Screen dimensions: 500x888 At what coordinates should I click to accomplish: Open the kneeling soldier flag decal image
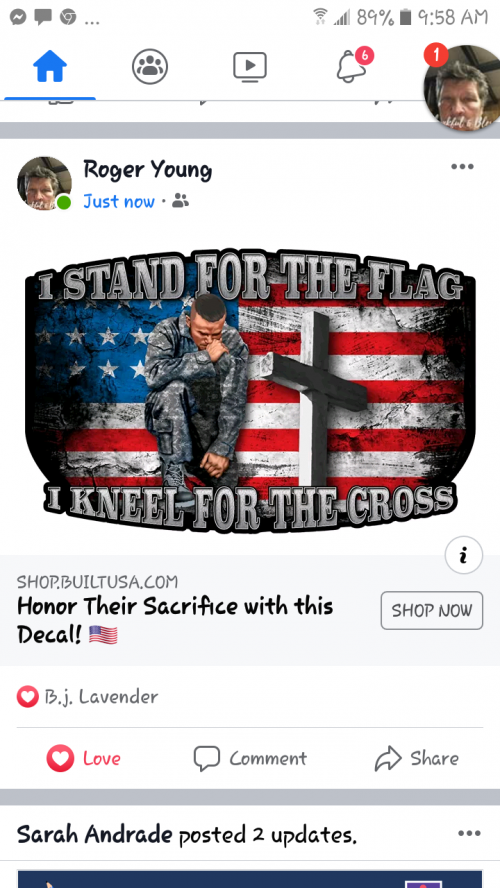pyautogui.click(x=250, y=391)
